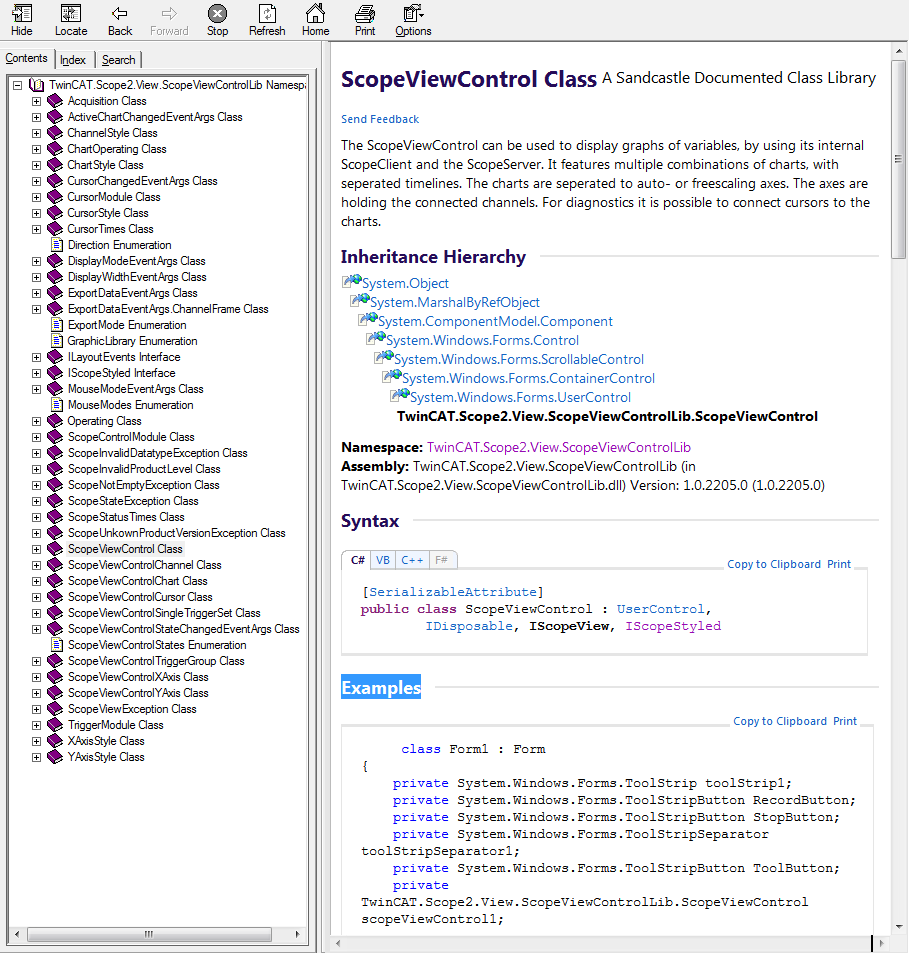Expand the IScopeStyled Interface node
Image resolution: width=909 pixels, height=953 pixels.
pyautogui.click(x=36, y=373)
